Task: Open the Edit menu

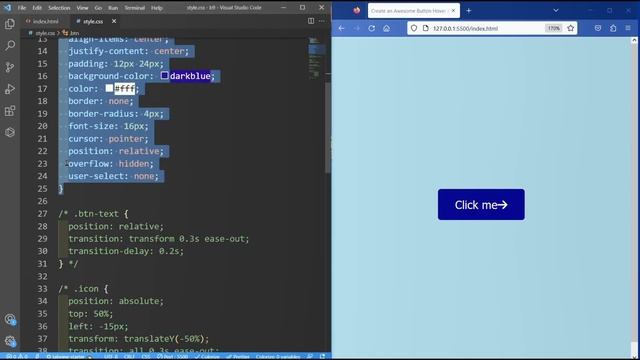Action: click(37, 8)
